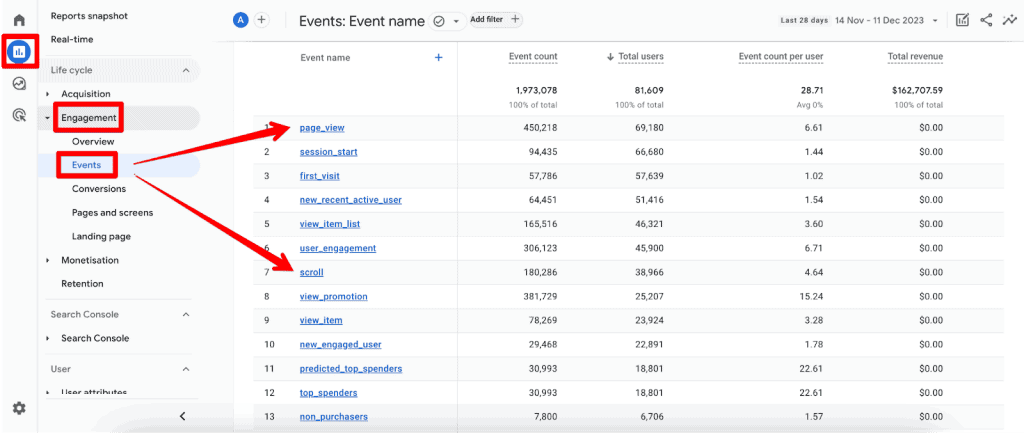Sort by Event count per user column

point(781,57)
